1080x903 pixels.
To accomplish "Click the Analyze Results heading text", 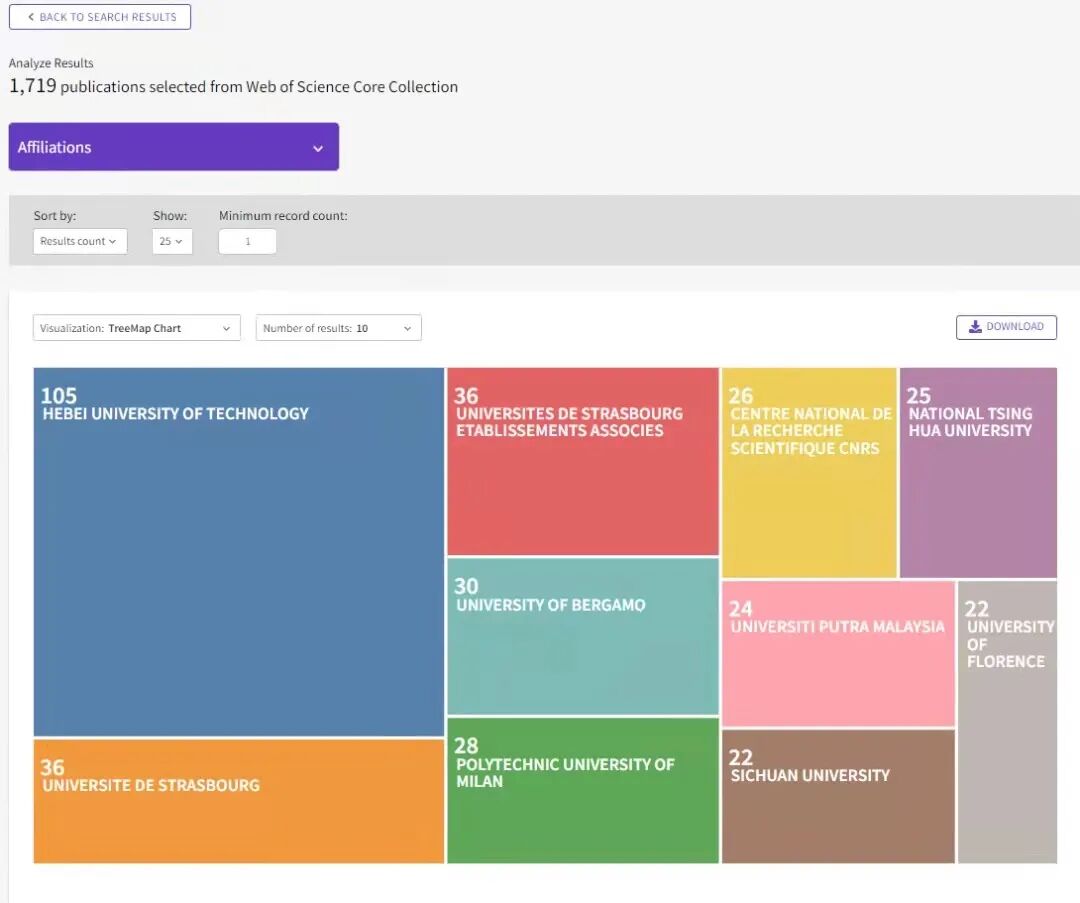I will 51,63.
